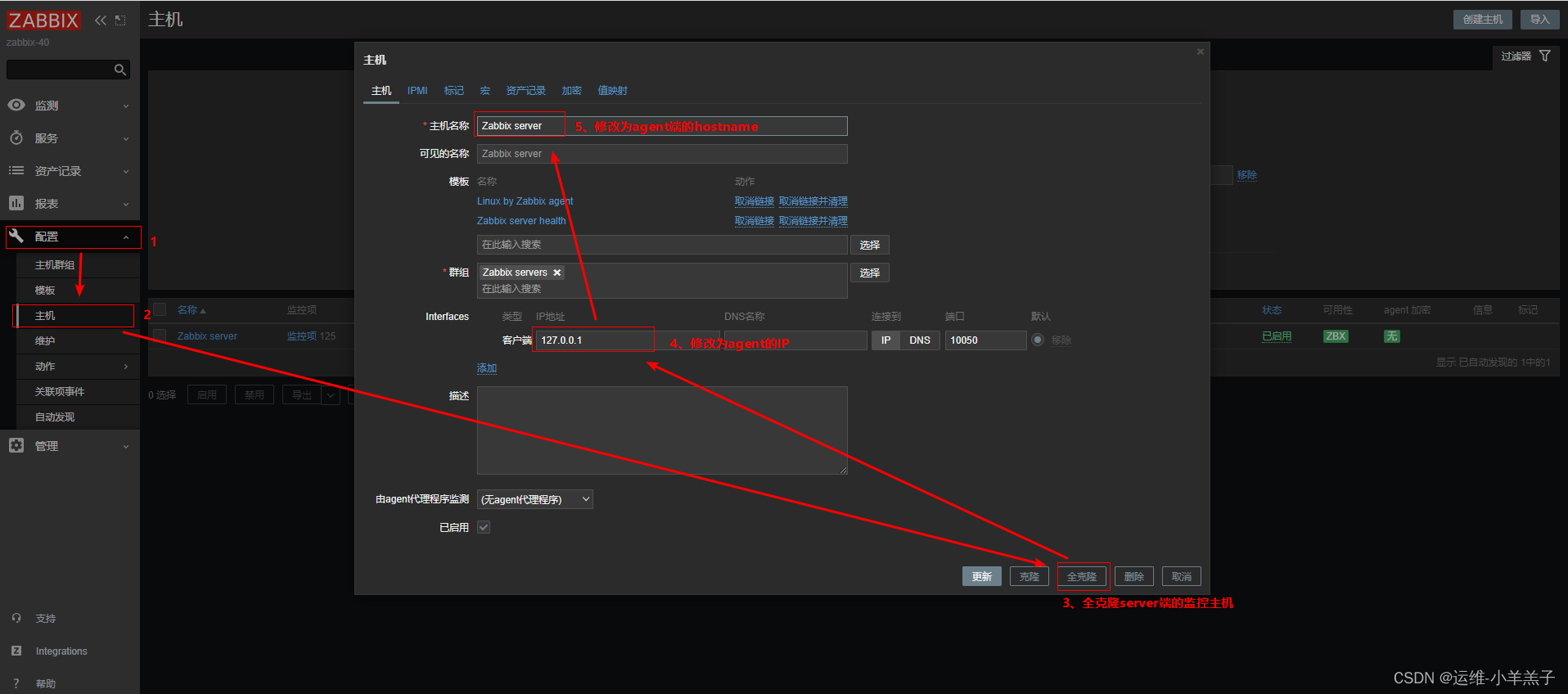Click the 添加 interface link
This screenshot has height=694, width=1568.
point(487,368)
